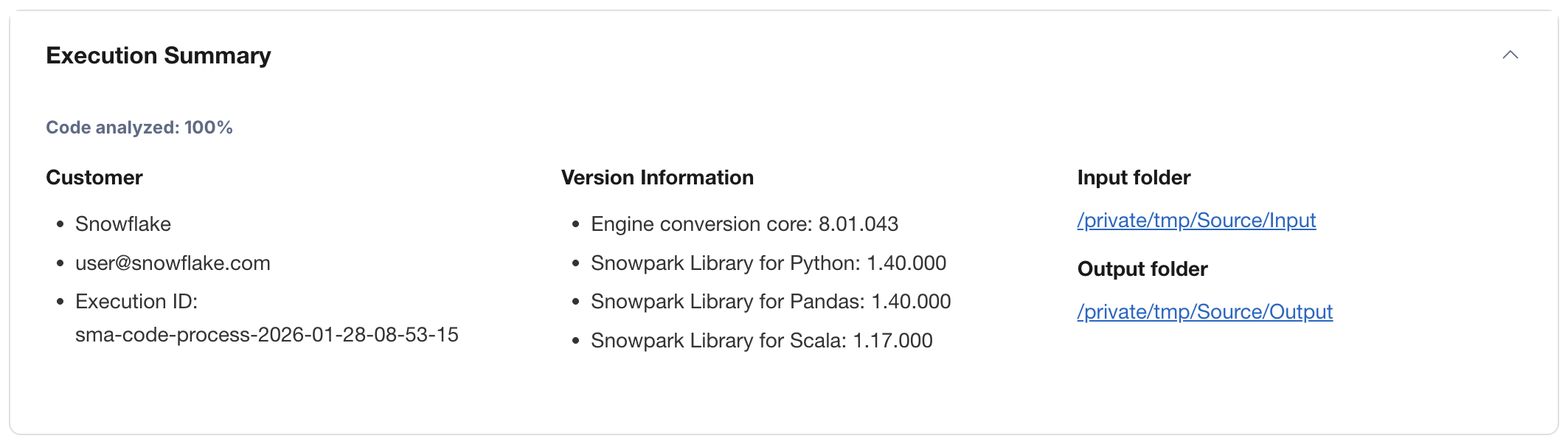This screenshot has height=447, width=1568.
Task: Select the 100% code analyzed value
Action: click(x=209, y=128)
